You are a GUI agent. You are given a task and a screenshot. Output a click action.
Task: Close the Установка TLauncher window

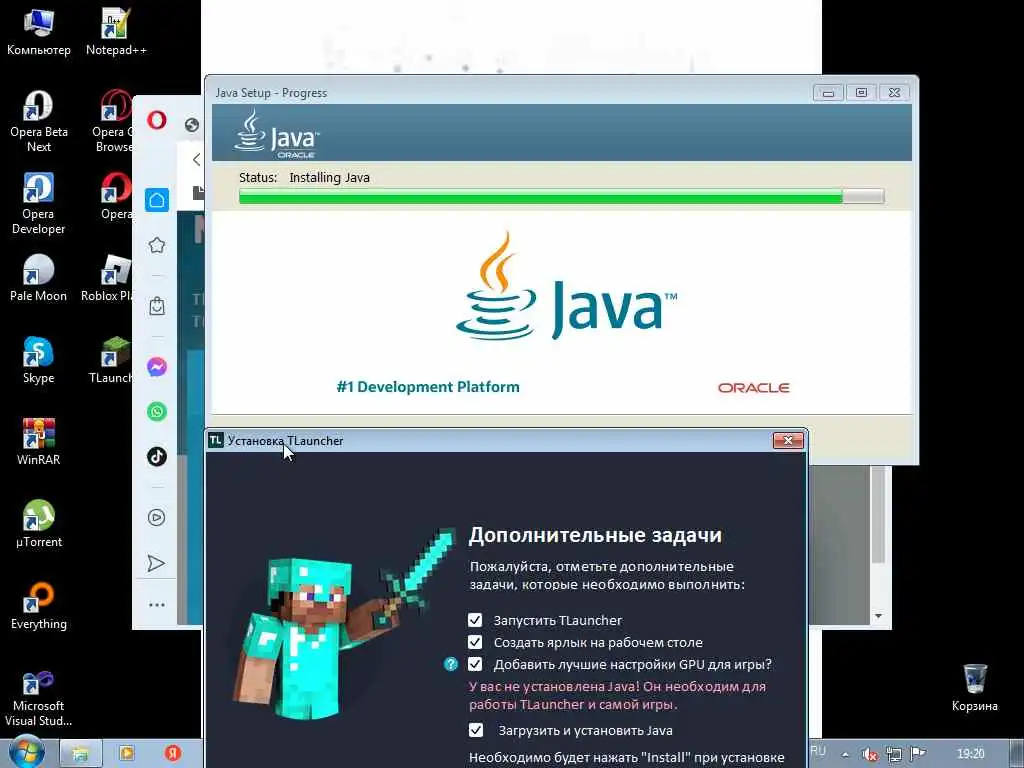(x=788, y=441)
